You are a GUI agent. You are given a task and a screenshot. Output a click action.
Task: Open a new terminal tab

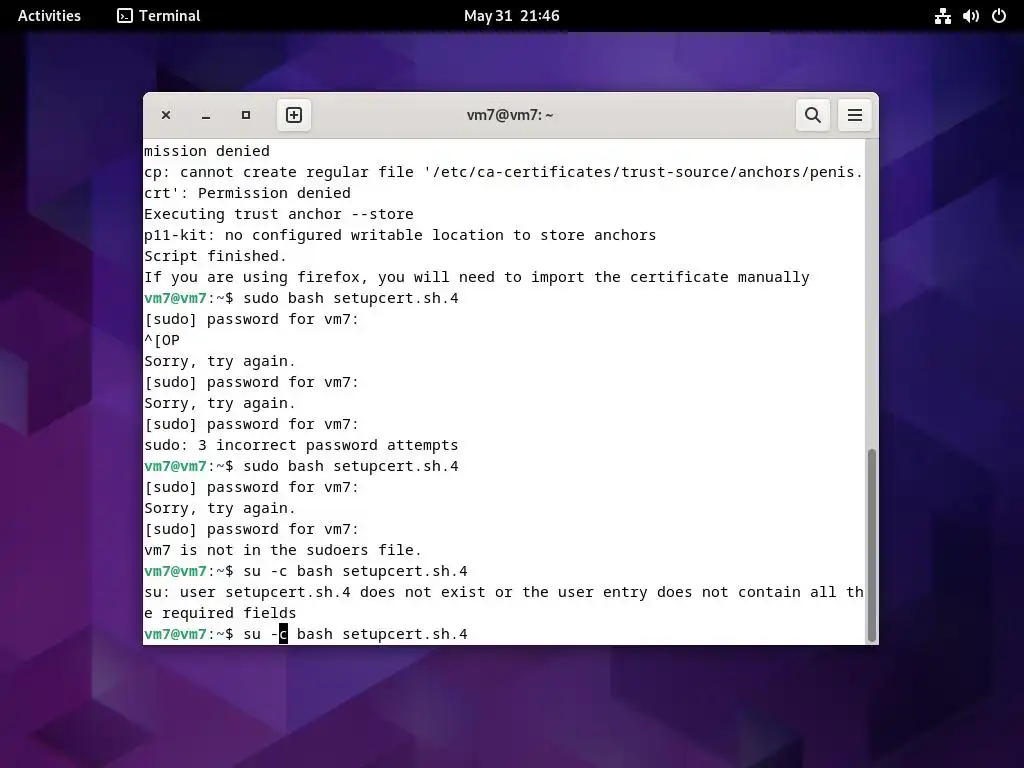point(294,115)
